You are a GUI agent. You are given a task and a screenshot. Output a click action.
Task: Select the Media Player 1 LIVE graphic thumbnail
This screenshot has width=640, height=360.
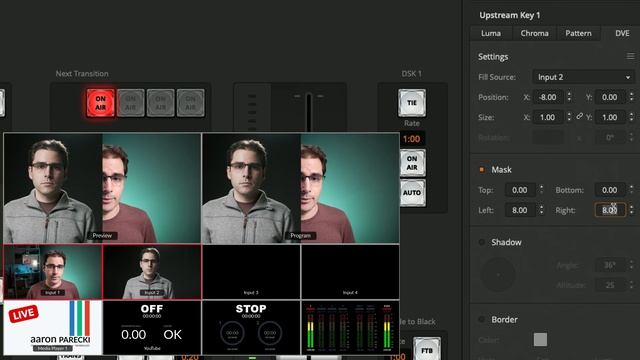click(x=53, y=327)
